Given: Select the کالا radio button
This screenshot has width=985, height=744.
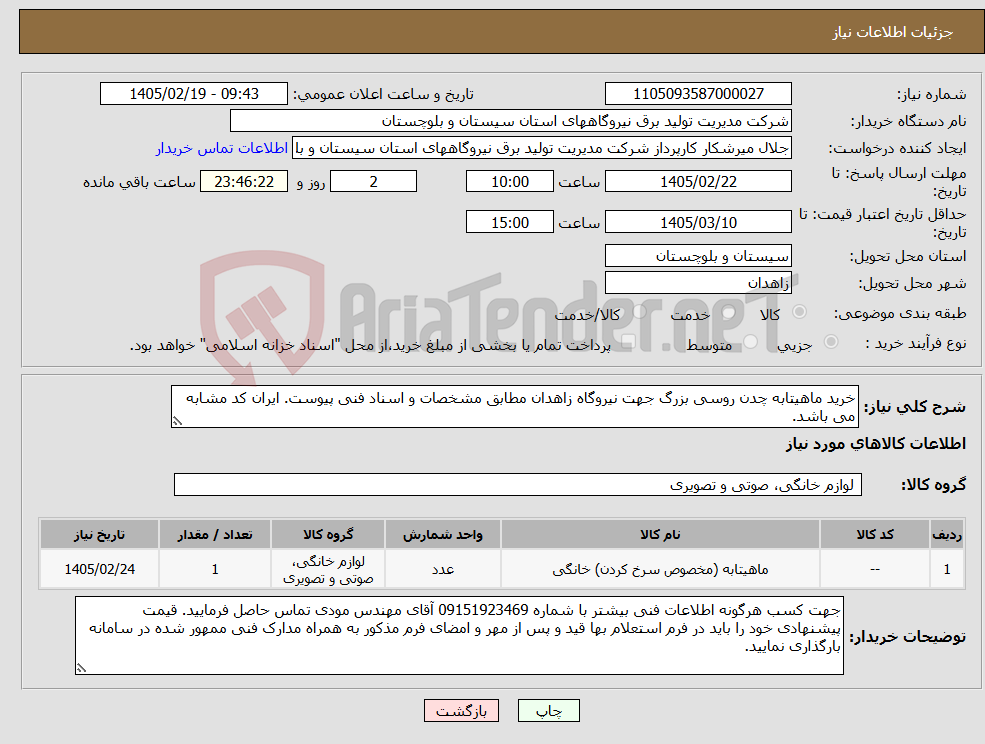Looking at the screenshot, I should click(800, 312).
